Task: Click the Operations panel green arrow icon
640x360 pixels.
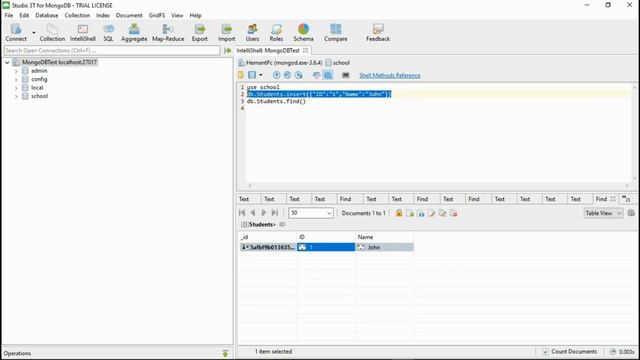Action: (225, 353)
